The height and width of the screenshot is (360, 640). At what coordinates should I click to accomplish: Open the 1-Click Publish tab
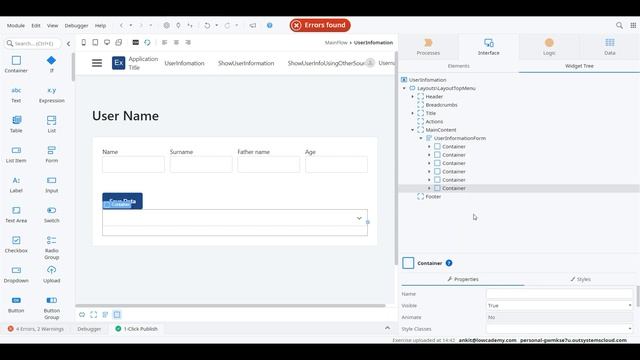click(137, 329)
